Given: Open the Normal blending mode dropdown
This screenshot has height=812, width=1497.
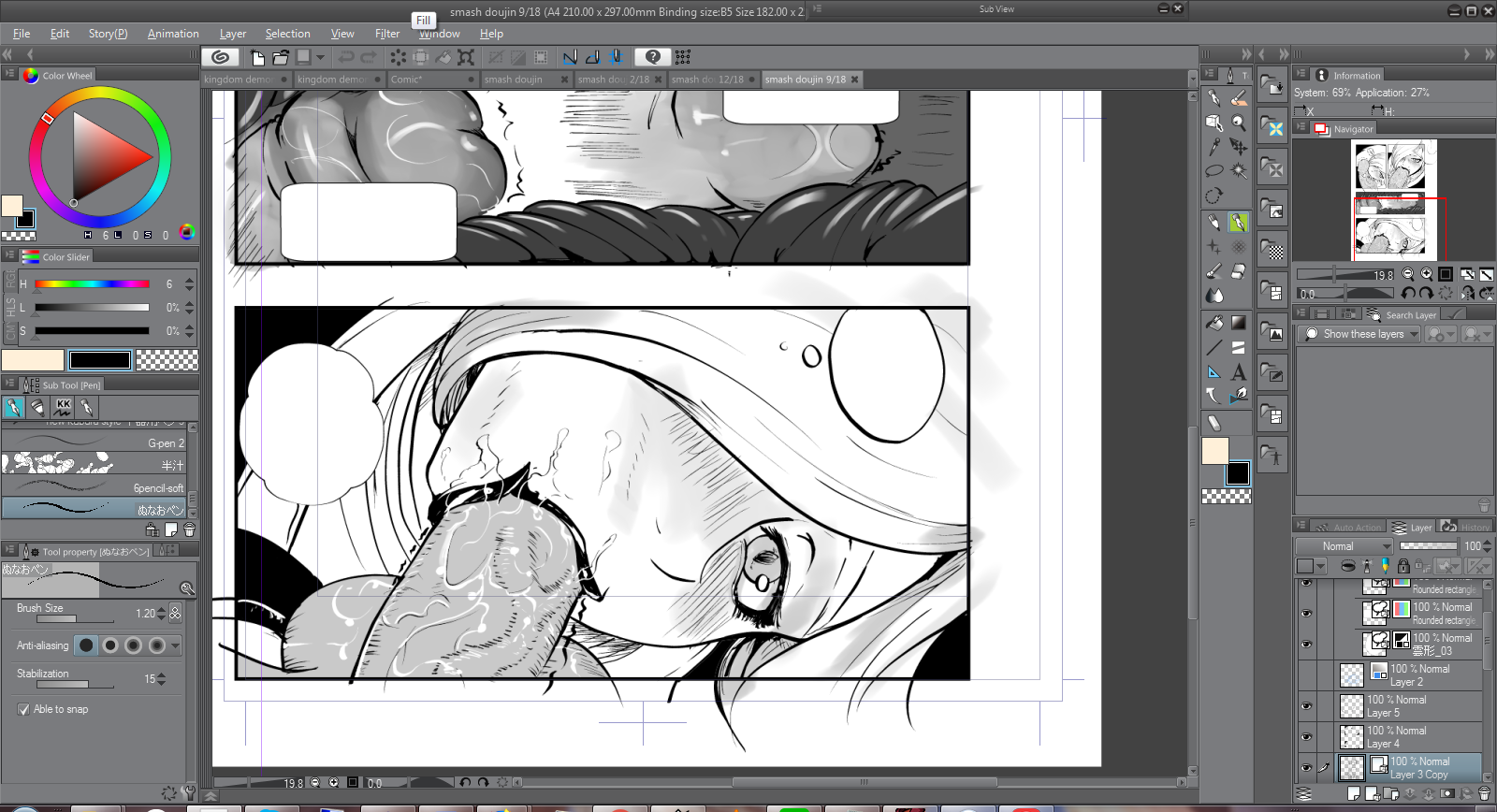Looking at the screenshot, I should click(1344, 546).
